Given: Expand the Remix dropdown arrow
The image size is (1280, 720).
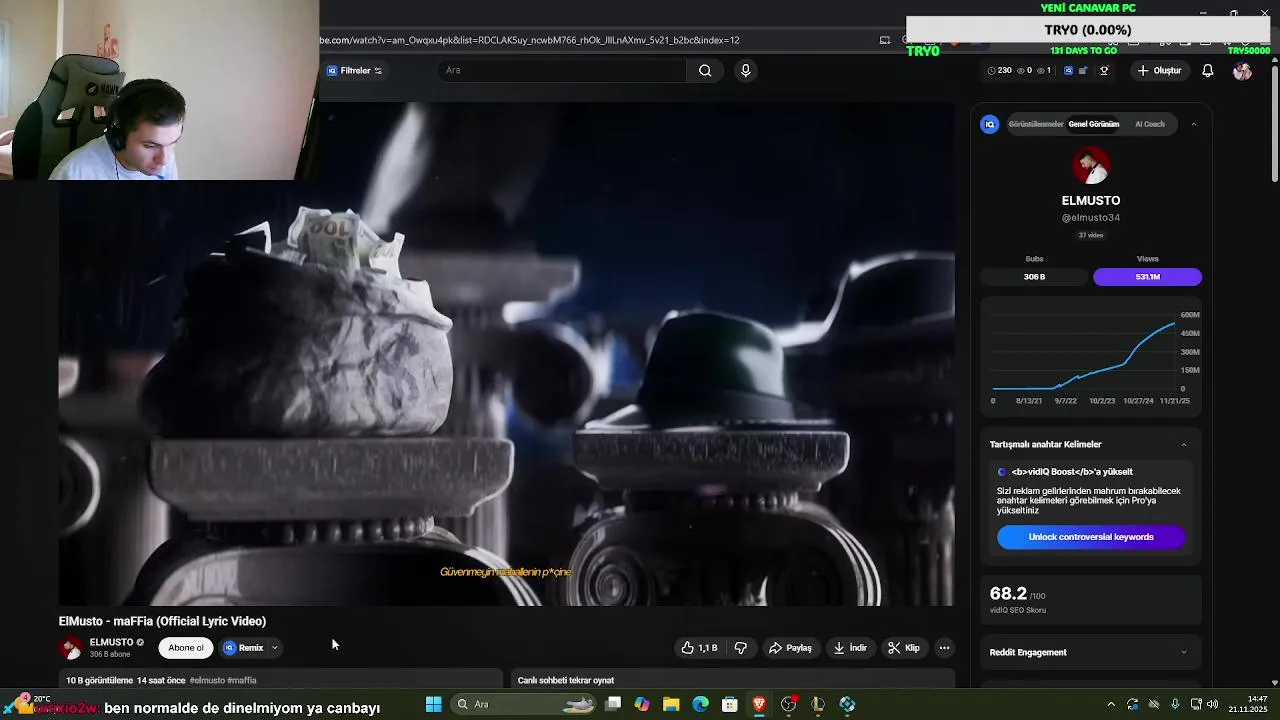Looking at the screenshot, I should point(274,648).
